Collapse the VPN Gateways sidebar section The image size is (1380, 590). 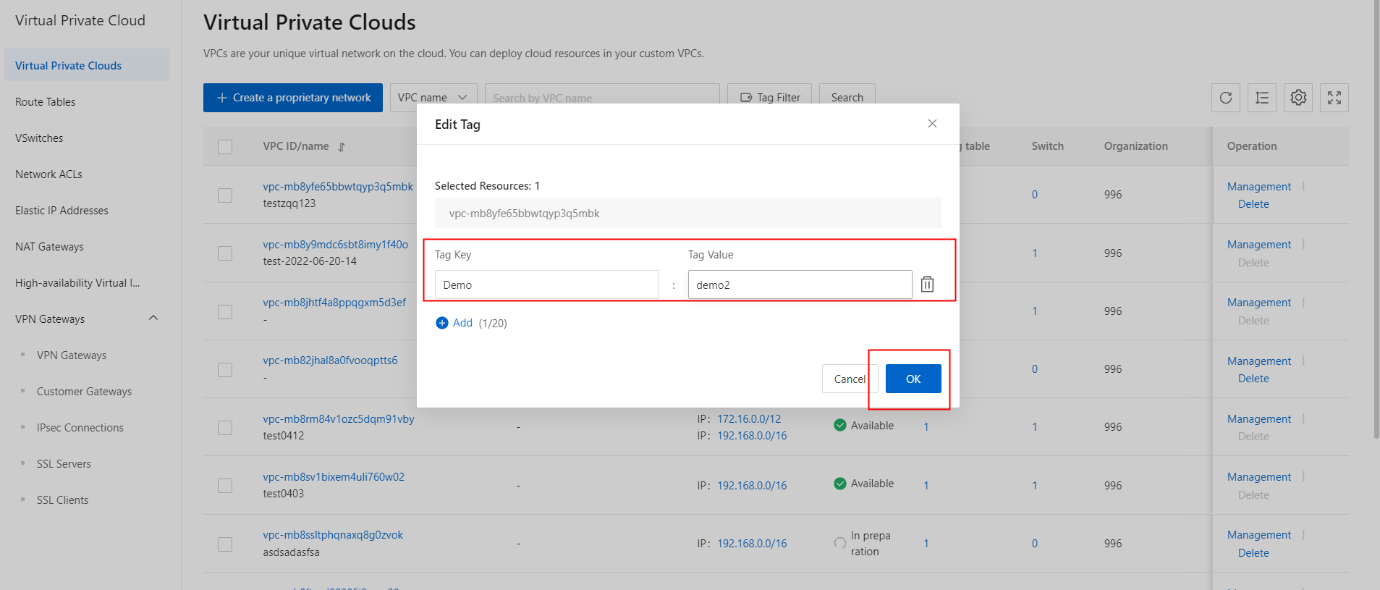(153, 319)
